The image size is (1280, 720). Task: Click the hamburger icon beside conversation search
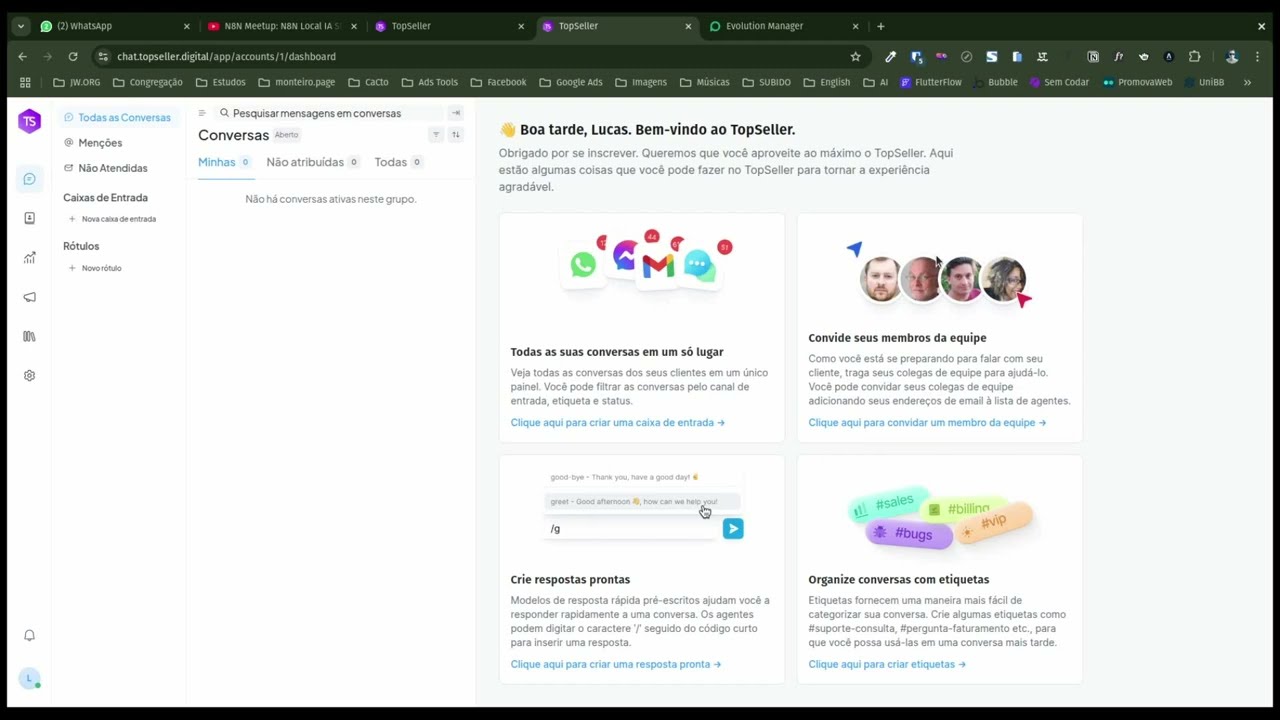pos(202,113)
